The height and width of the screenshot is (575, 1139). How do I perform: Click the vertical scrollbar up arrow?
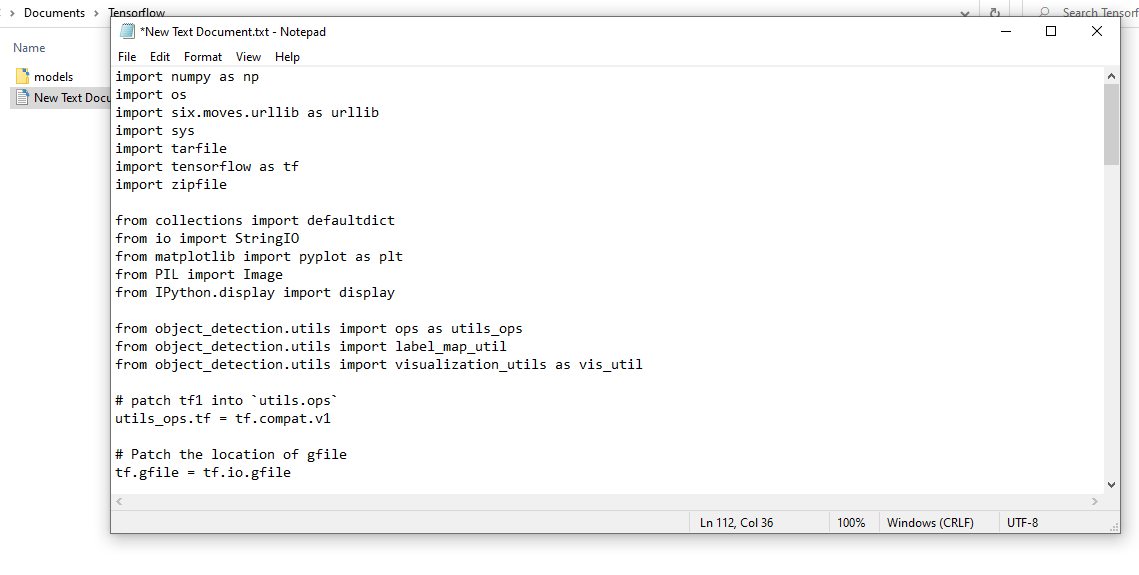tap(1111, 76)
